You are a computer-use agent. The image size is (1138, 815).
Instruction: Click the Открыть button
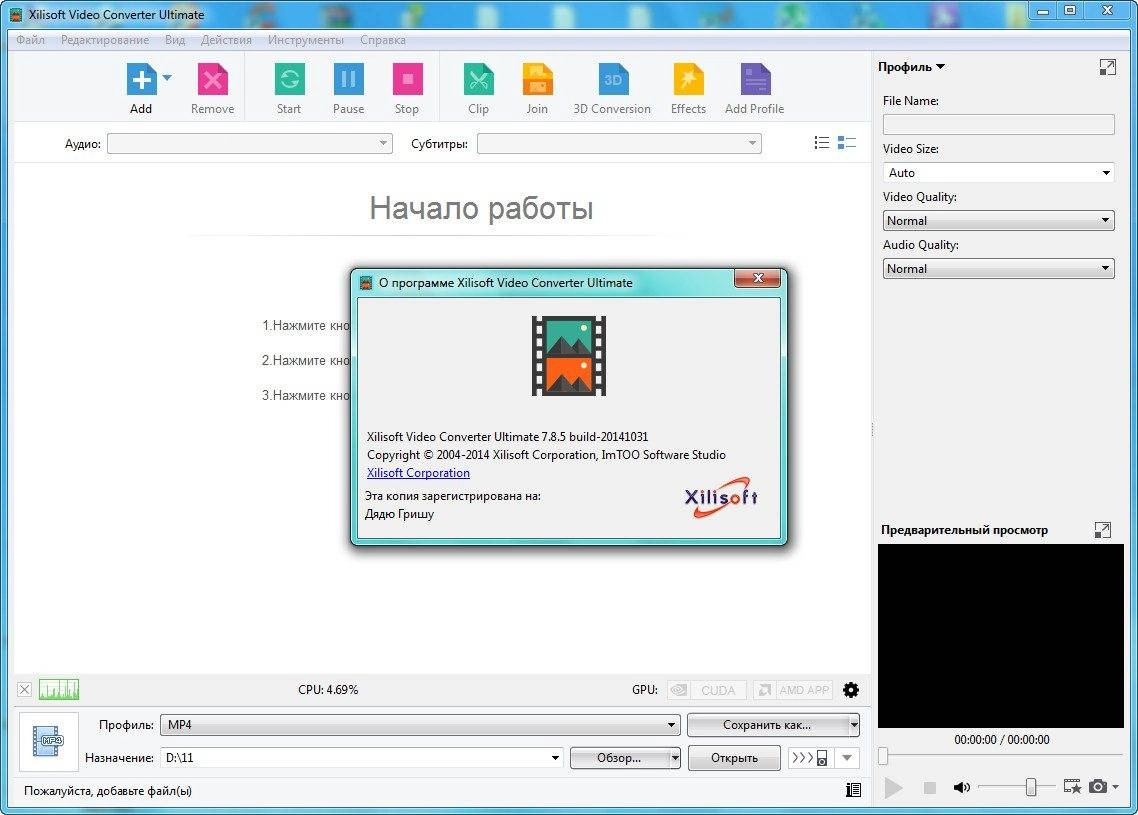(734, 758)
